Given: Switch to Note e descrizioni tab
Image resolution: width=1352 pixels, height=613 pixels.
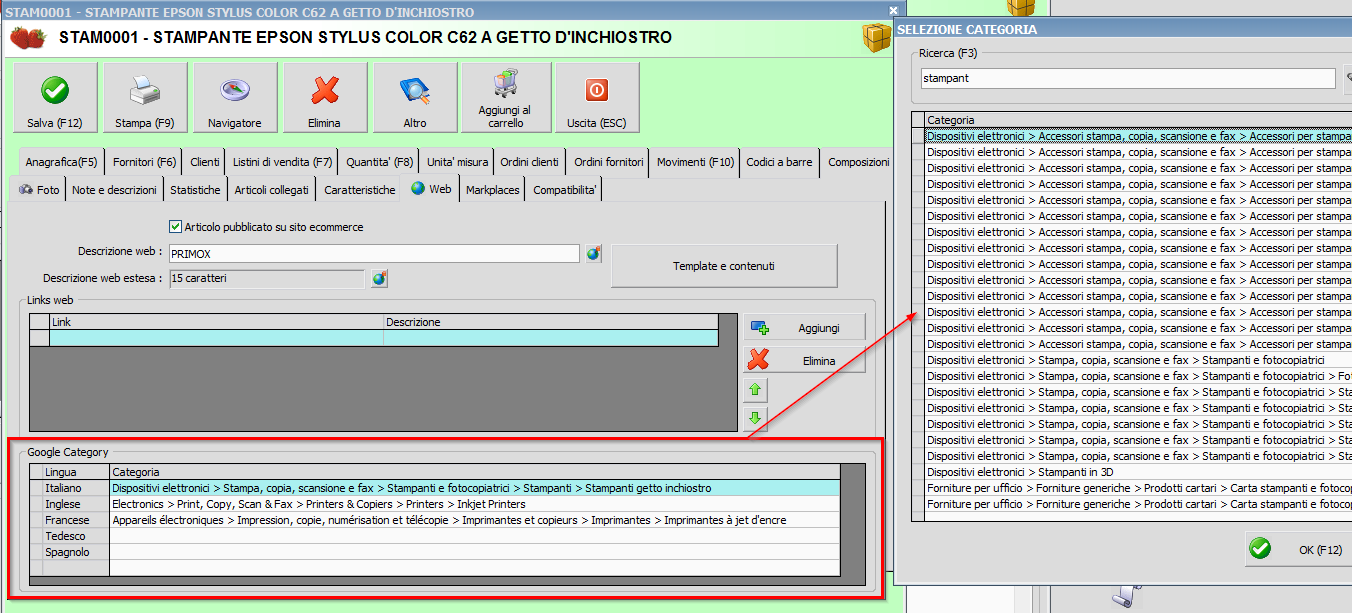Looking at the screenshot, I should pos(114,189).
